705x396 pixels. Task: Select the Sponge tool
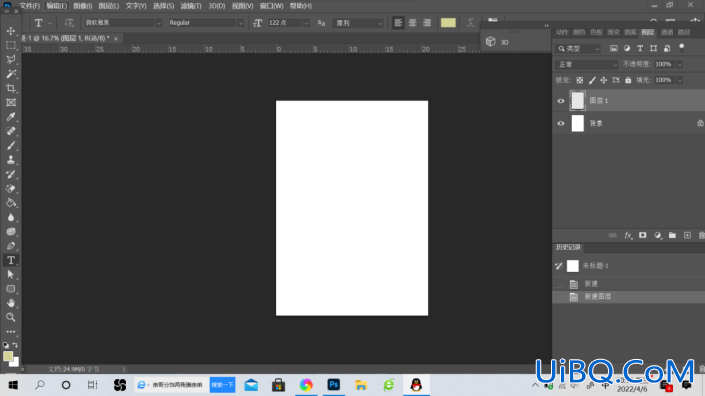pyautogui.click(x=11, y=232)
